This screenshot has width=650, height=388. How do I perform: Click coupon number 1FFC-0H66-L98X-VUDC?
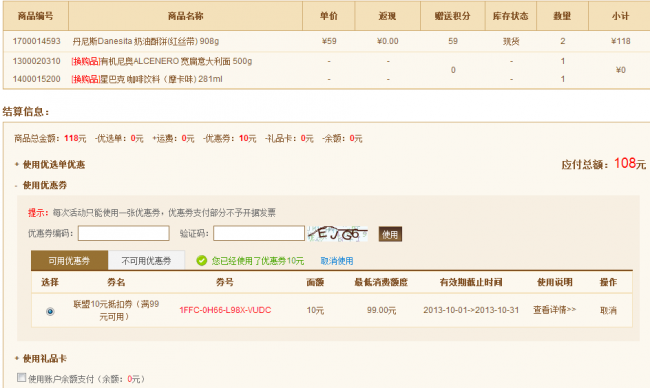pos(225,310)
